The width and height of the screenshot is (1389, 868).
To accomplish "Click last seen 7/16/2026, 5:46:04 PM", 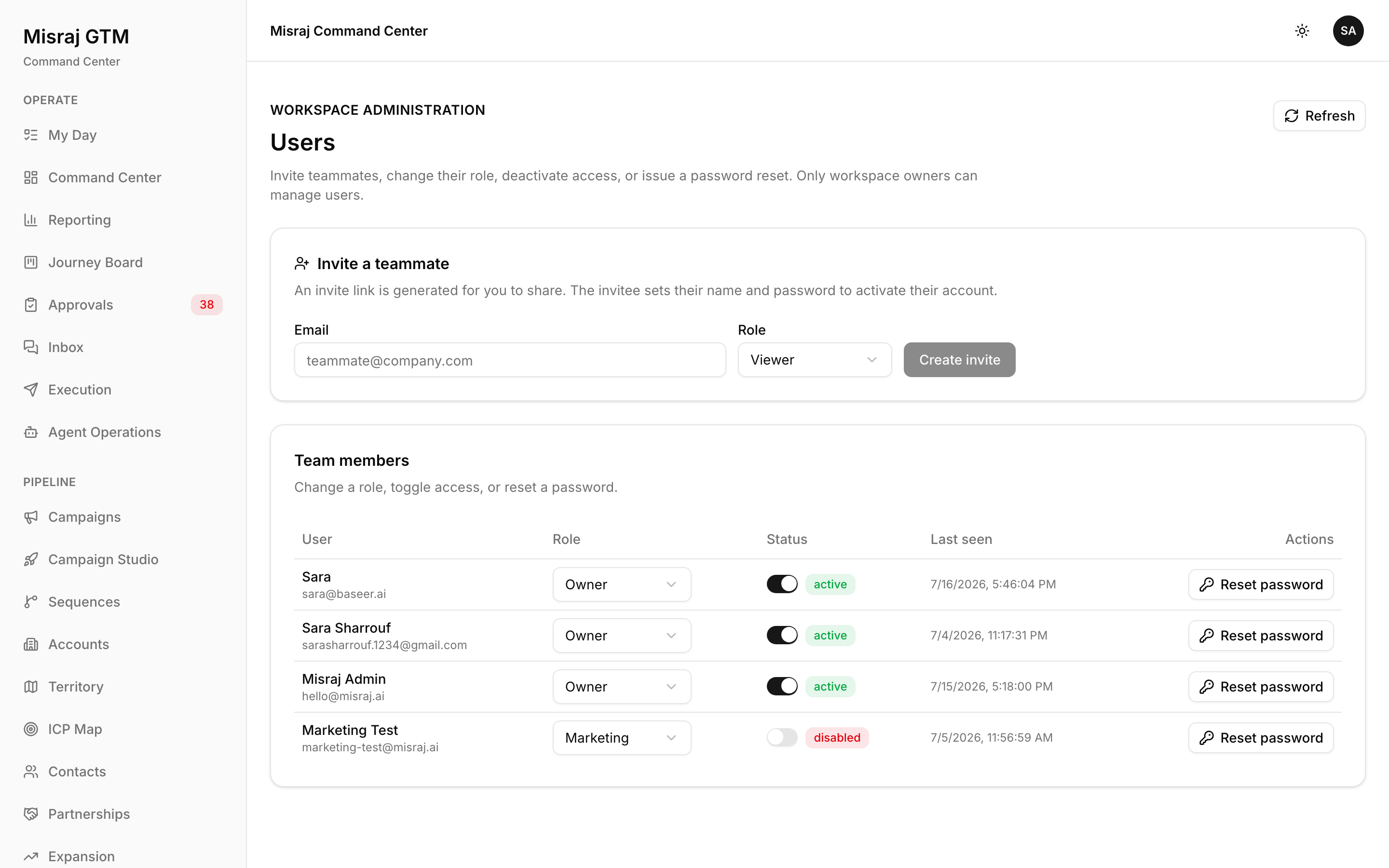I will click(993, 584).
